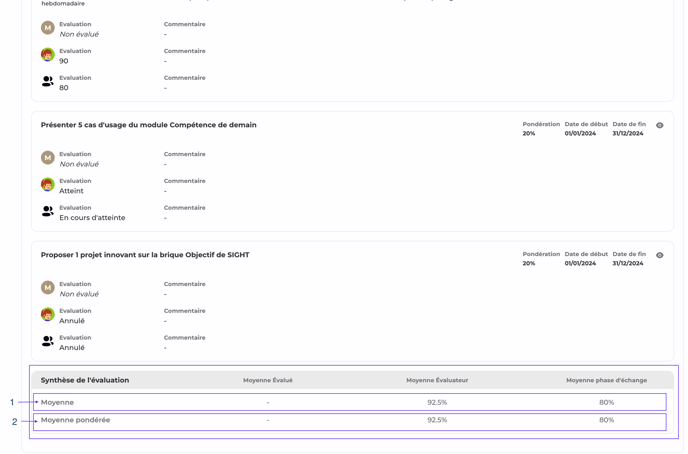The width and height of the screenshot is (688, 454).
Task: Click the 31/12/2024 end date of Proposer 1 projet
Action: tap(628, 263)
